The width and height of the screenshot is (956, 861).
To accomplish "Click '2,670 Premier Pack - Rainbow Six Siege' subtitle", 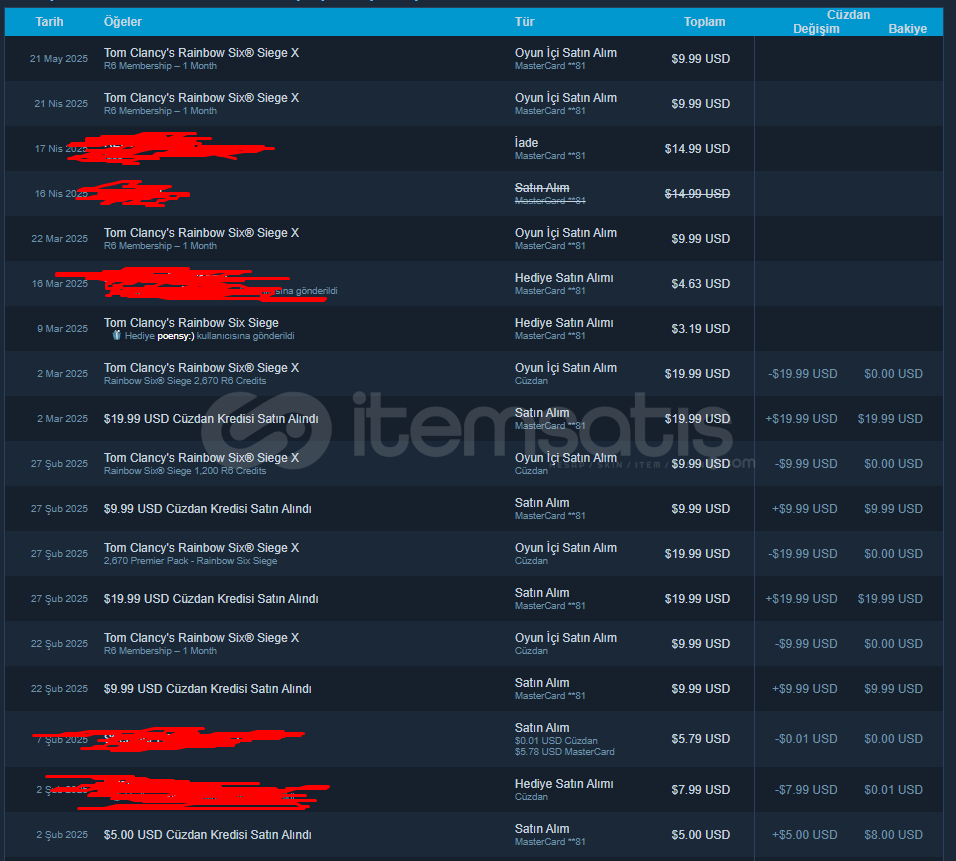I will (190, 561).
